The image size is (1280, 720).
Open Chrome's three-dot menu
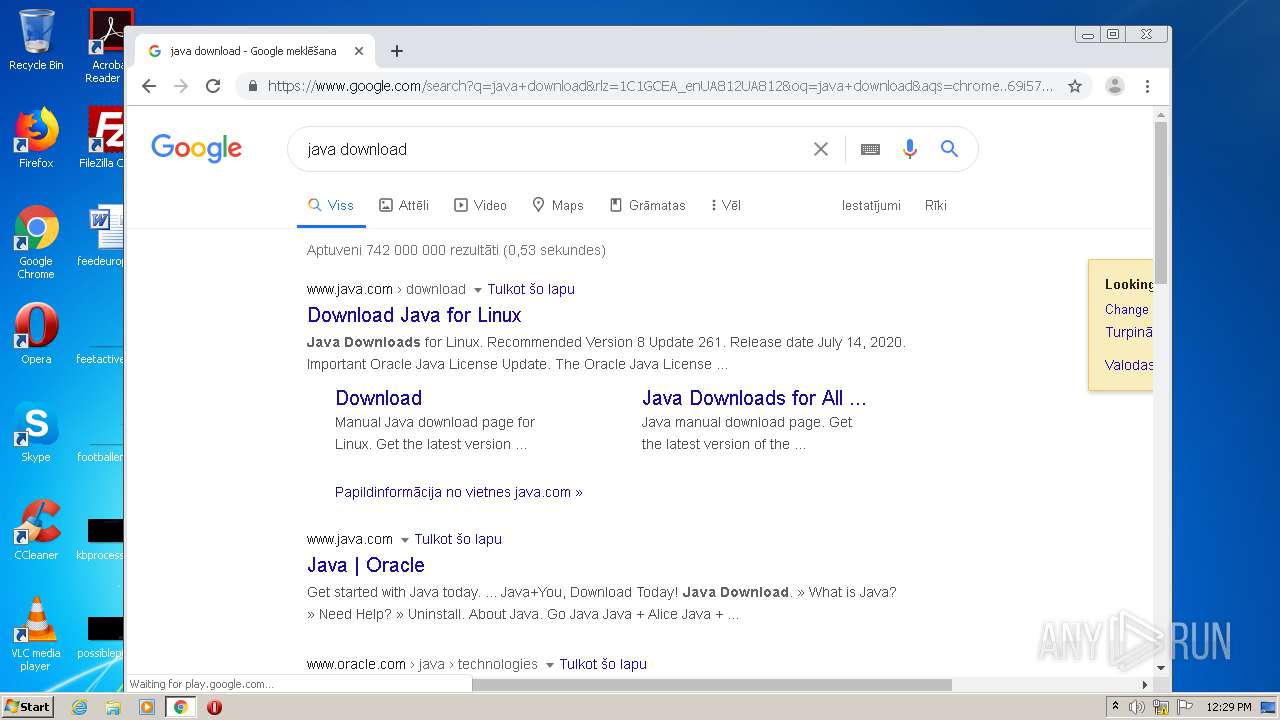click(1148, 86)
